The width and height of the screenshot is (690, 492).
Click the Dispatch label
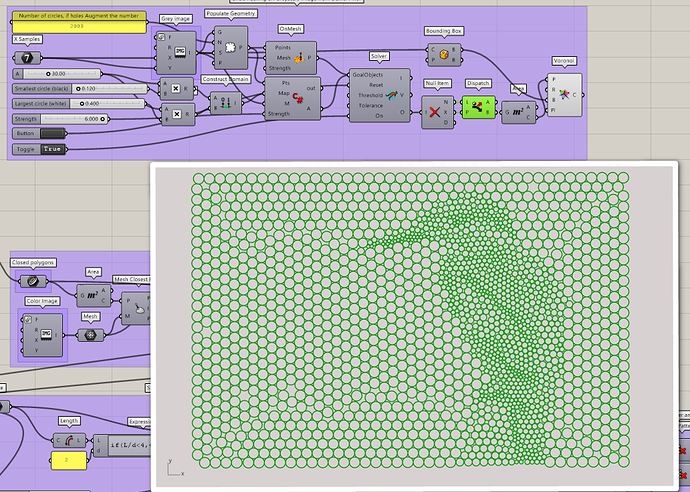[x=478, y=83]
